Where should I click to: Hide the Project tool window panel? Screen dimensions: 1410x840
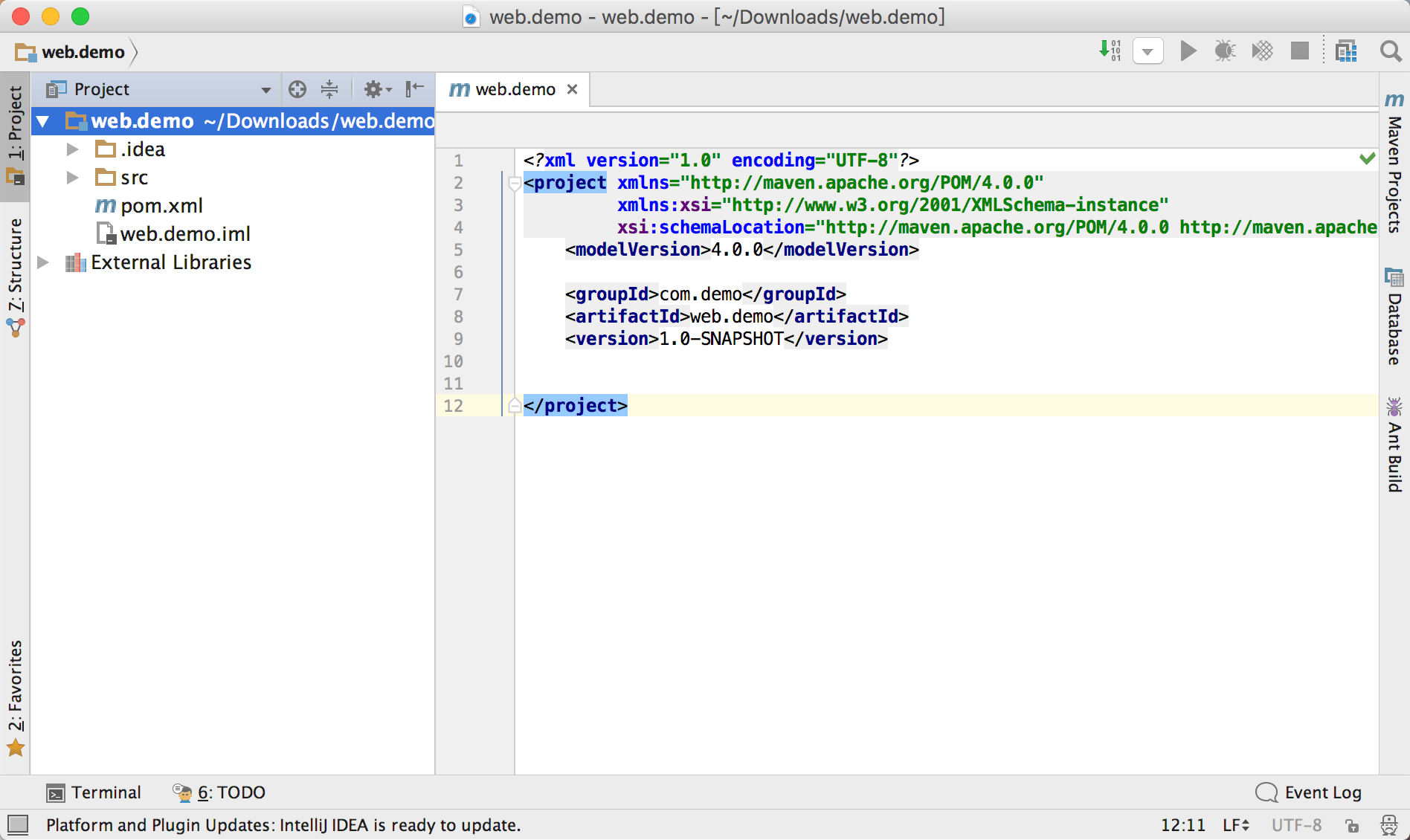tap(414, 89)
